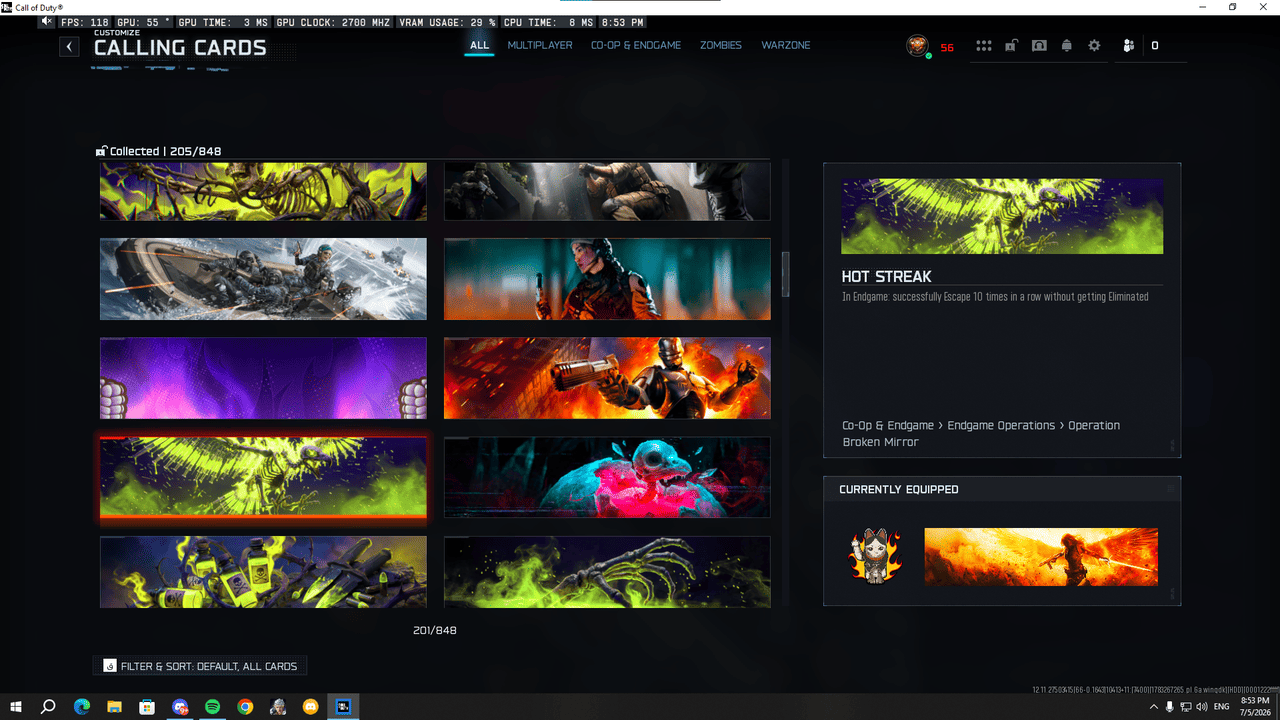Click the red 56 level number
The width and height of the screenshot is (1280, 720).
coord(947,47)
